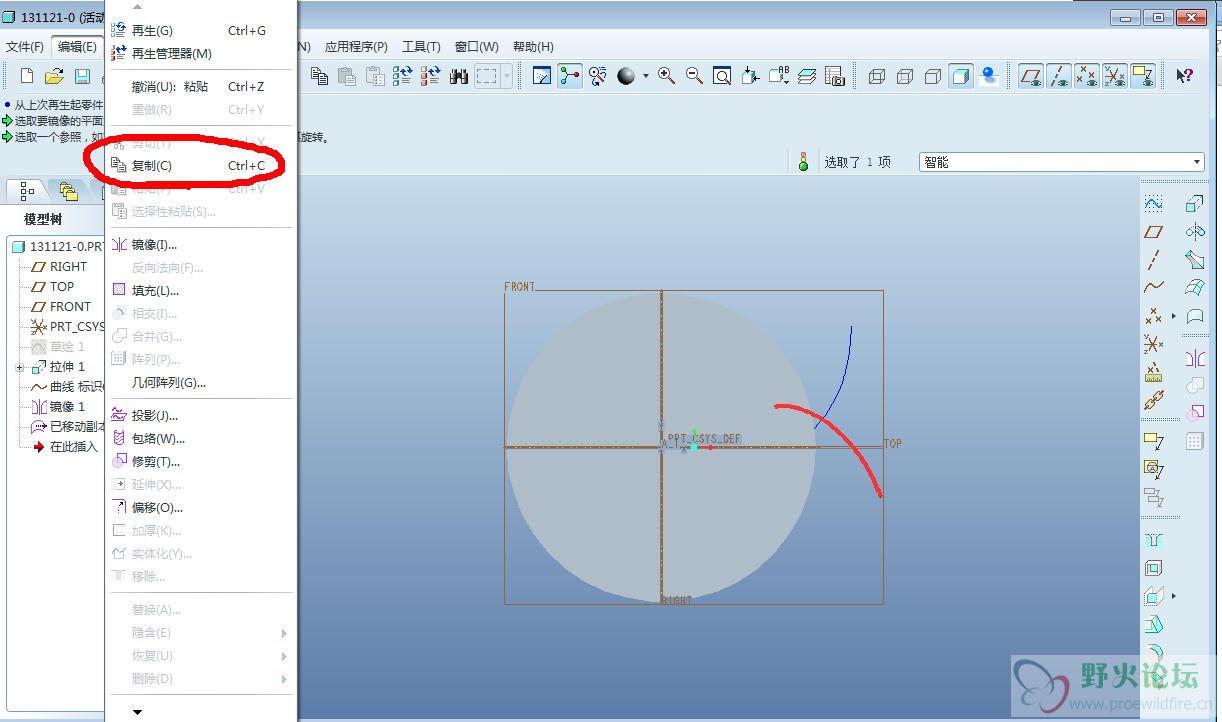Open the Layers stacked-sheets icon
Viewport: 1222px width, 722px height.
point(807,76)
